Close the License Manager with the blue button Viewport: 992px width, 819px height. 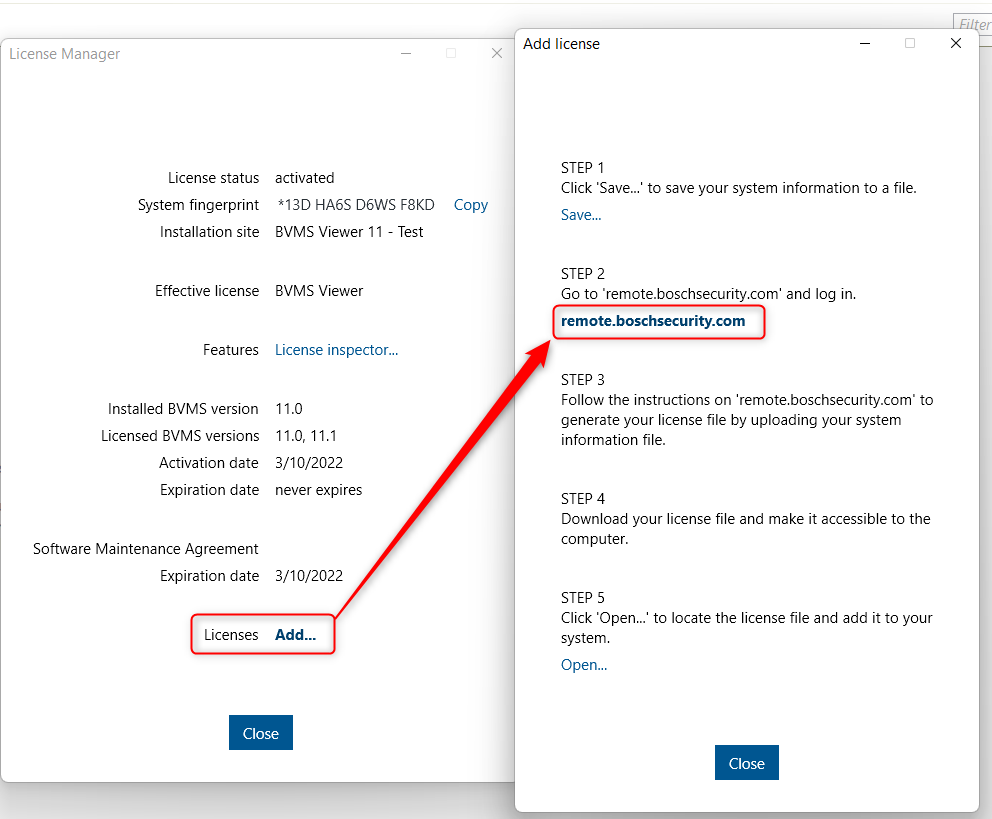click(x=261, y=733)
